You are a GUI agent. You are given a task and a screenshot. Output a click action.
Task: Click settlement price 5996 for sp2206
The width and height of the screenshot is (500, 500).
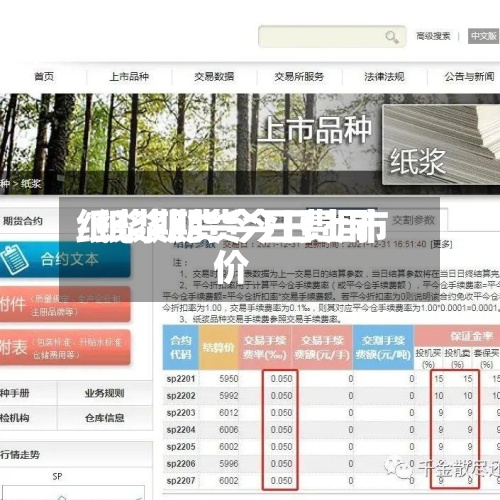(x=229, y=464)
